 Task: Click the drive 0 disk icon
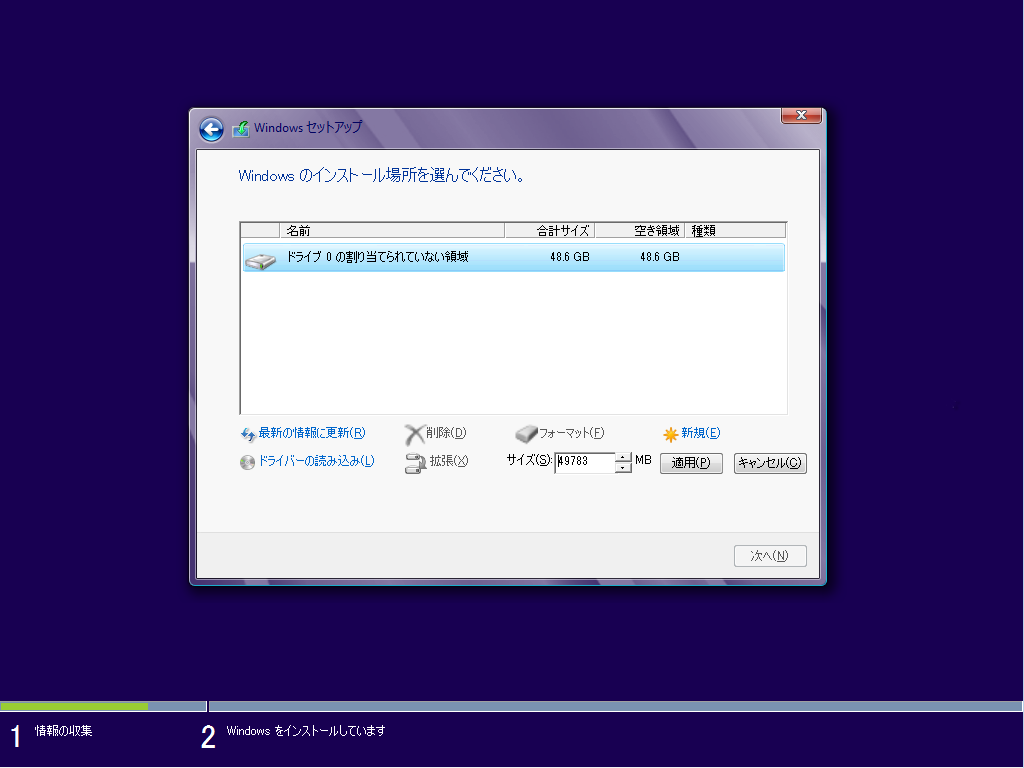pyautogui.click(x=260, y=260)
